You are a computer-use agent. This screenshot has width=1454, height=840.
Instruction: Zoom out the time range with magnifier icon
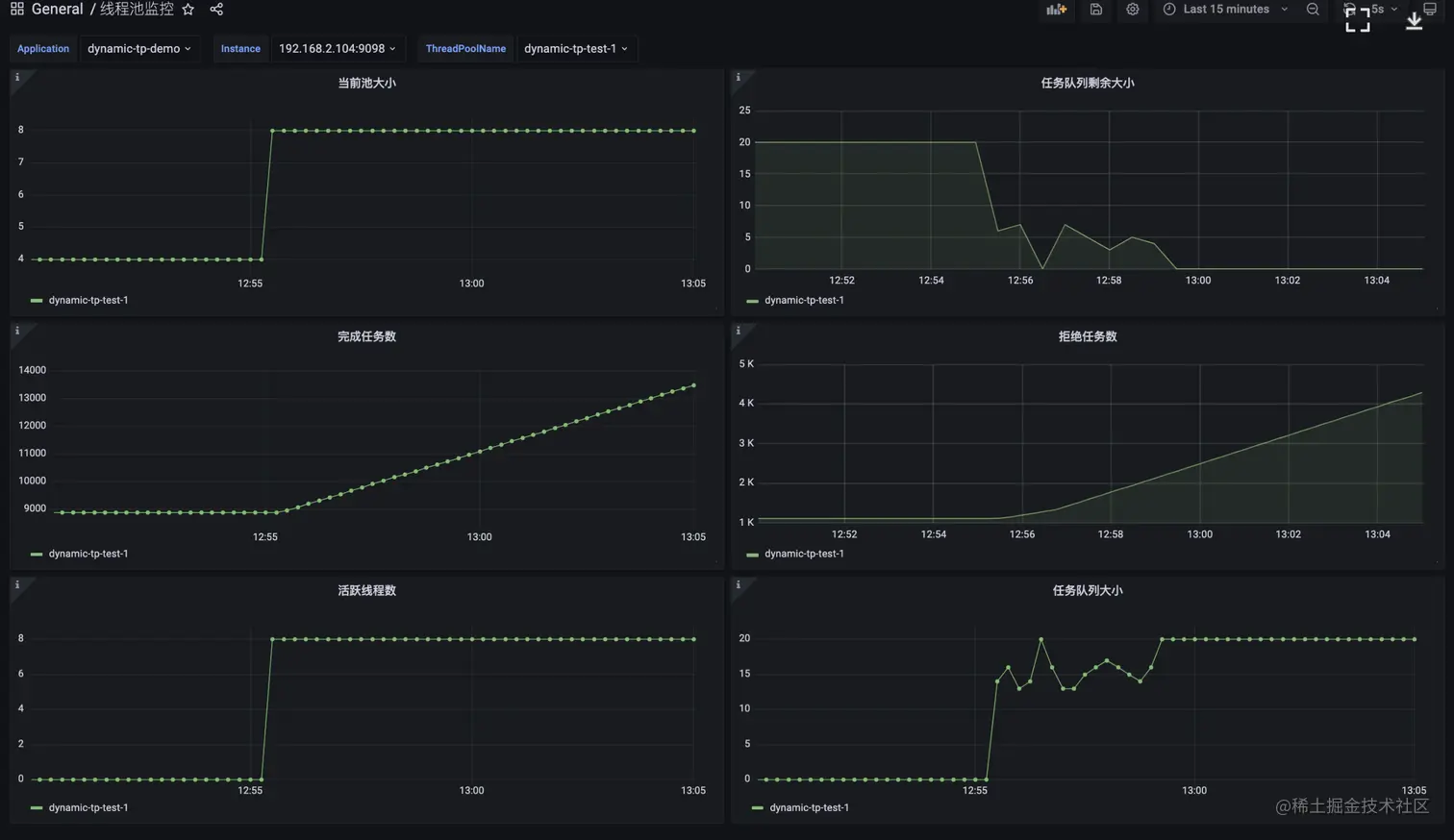tap(1313, 9)
